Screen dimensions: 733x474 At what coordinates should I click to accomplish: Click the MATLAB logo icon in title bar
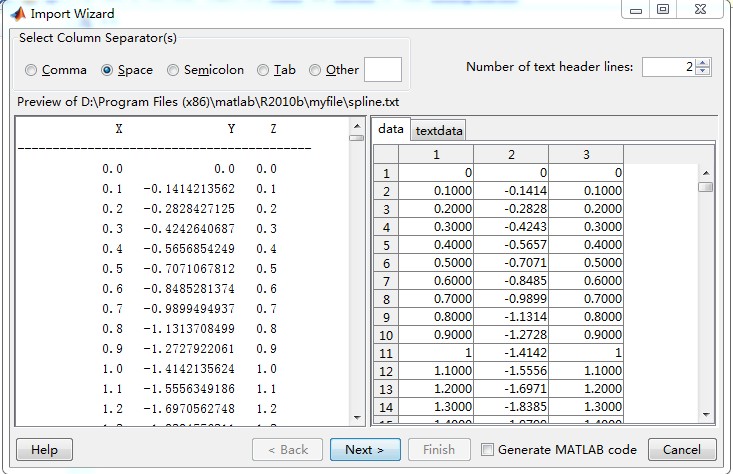coord(17,14)
